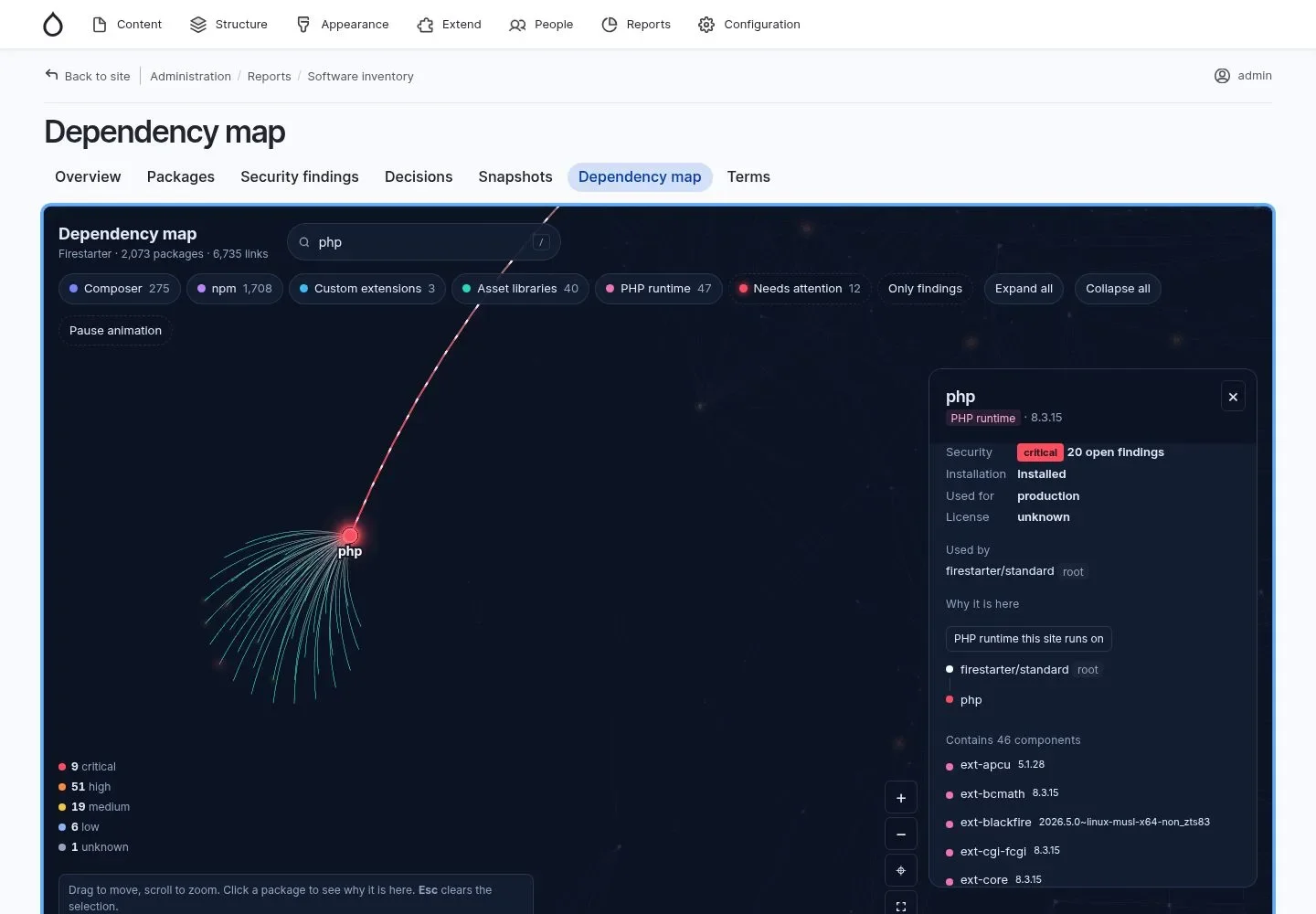Viewport: 1316px width, 914px height.
Task: Open the People menu
Action: click(541, 25)
